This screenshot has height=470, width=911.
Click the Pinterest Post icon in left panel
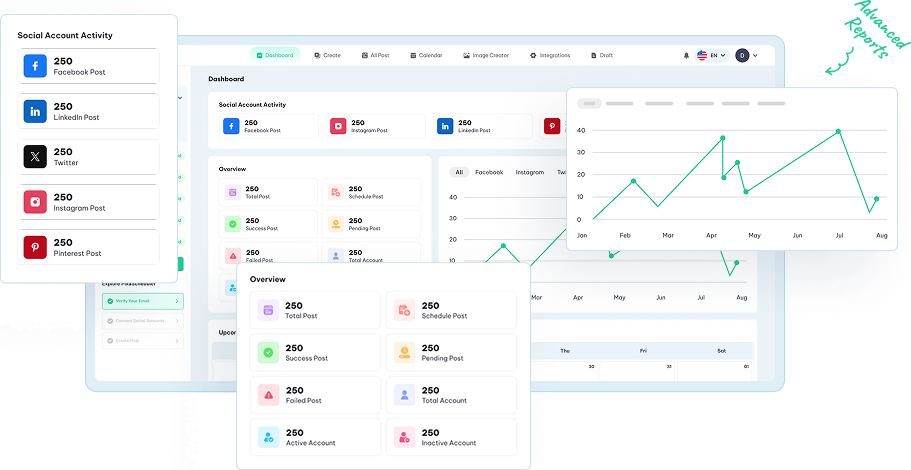(36, 247)
